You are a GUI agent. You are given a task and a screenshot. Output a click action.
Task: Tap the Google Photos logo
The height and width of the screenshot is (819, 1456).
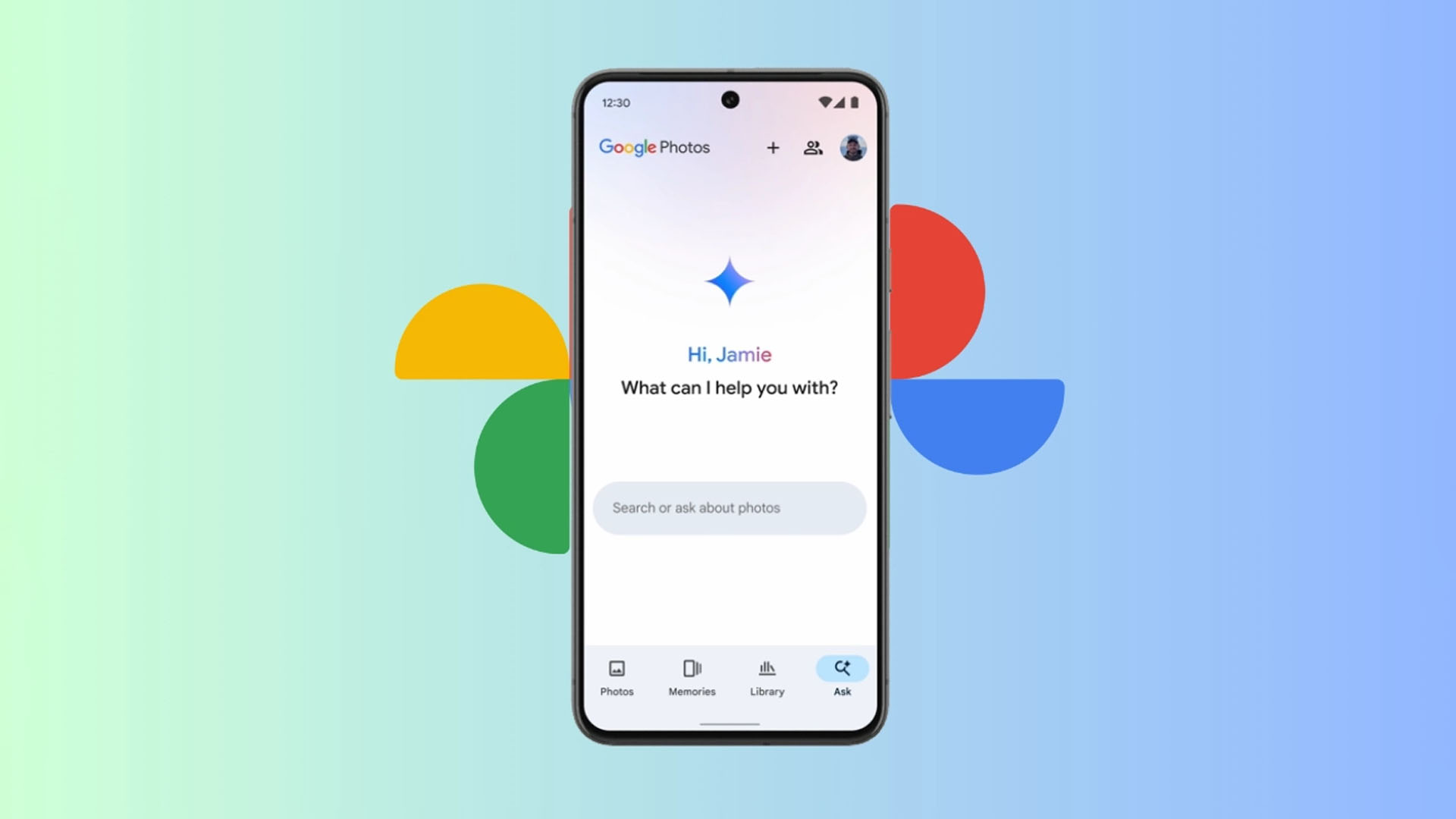click(654, 147)
